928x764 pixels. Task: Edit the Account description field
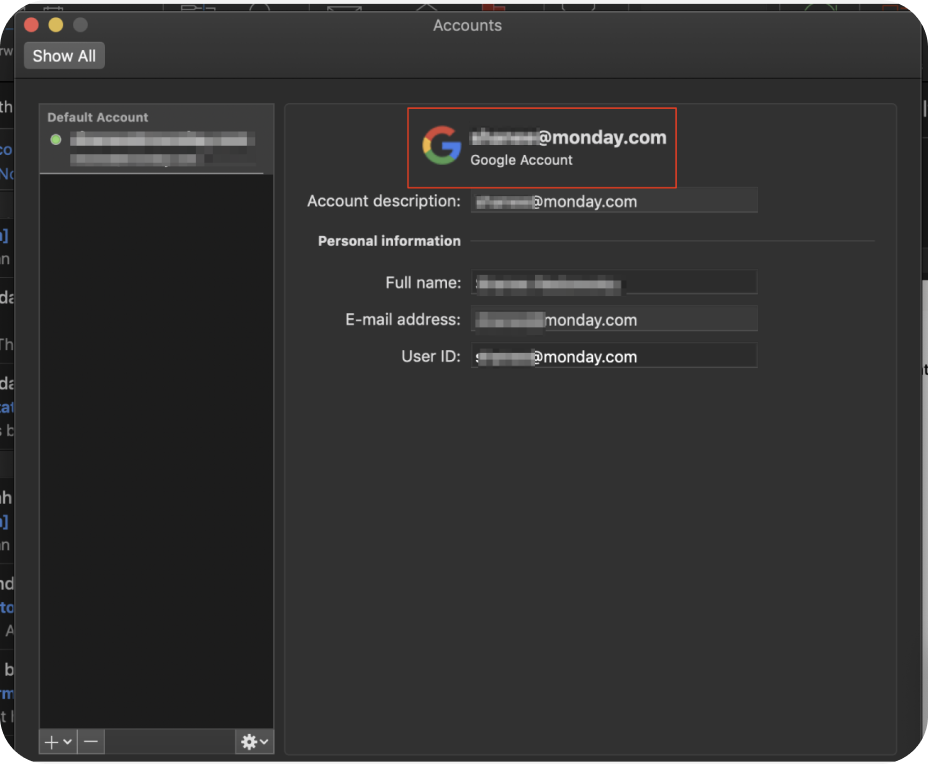pyautogui.click(x=614, y=201)
